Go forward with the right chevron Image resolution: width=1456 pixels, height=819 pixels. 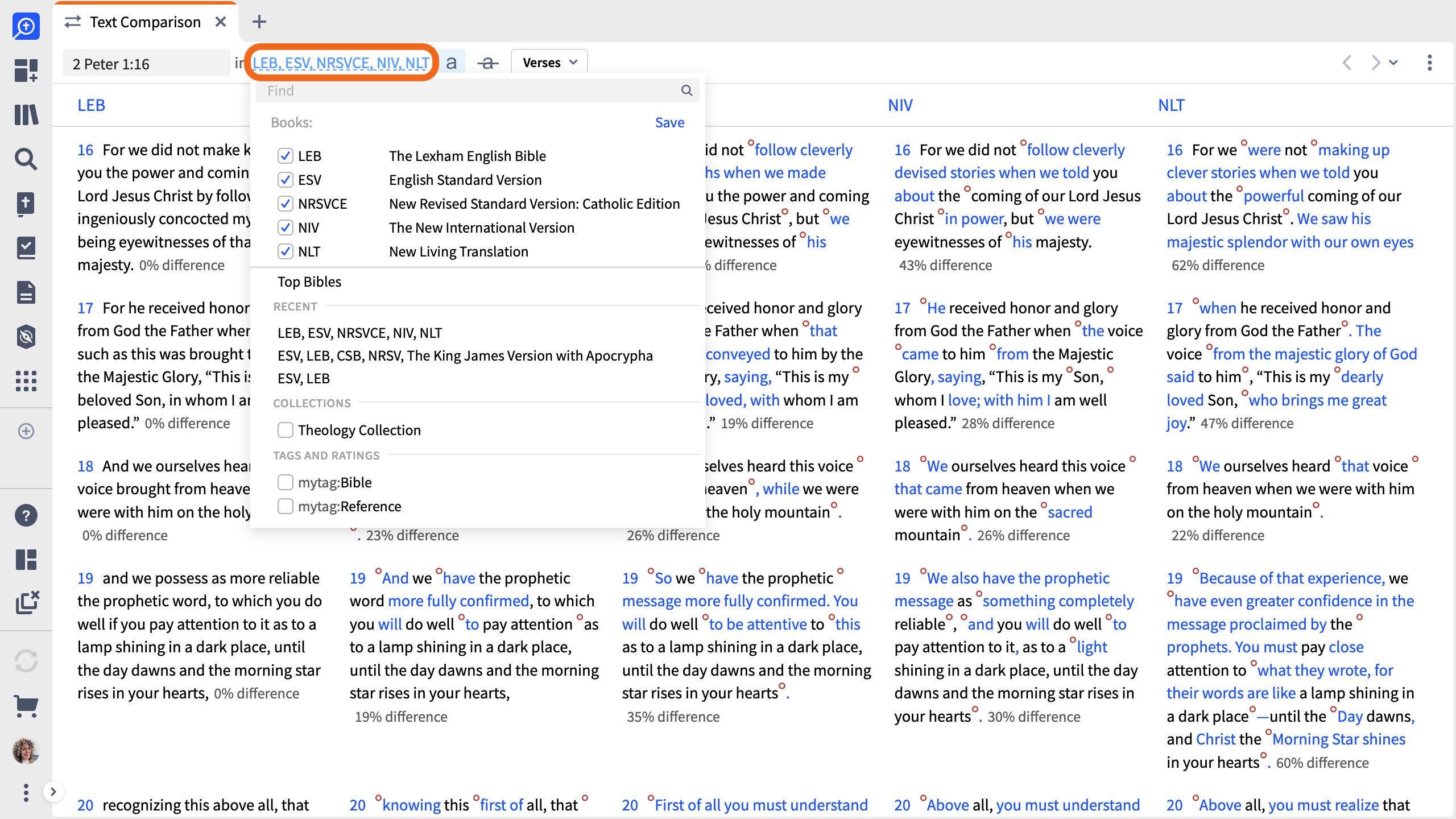click(x=1375, y=63)
